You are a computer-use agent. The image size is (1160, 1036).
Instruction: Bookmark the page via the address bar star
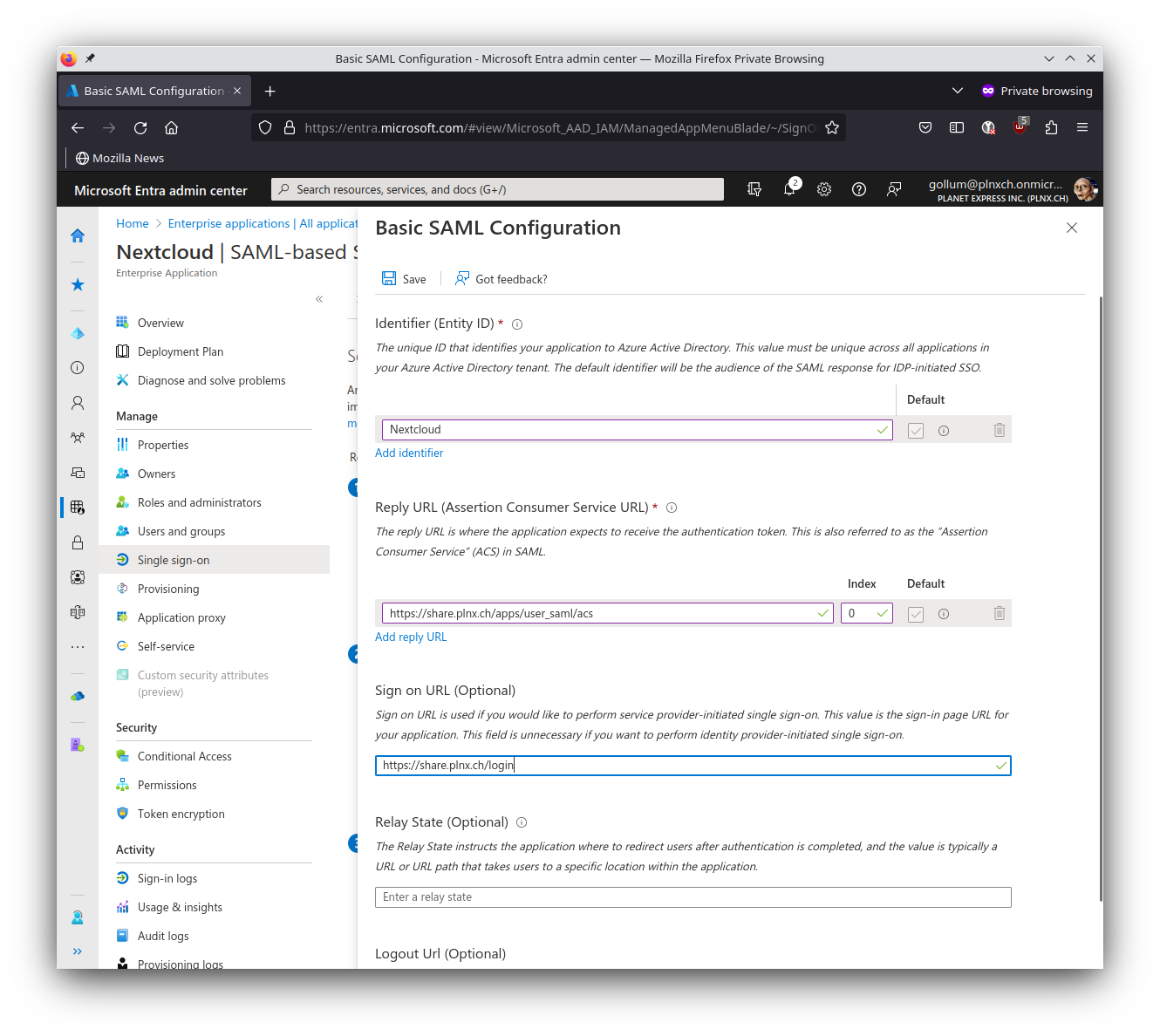click(832, 127)
